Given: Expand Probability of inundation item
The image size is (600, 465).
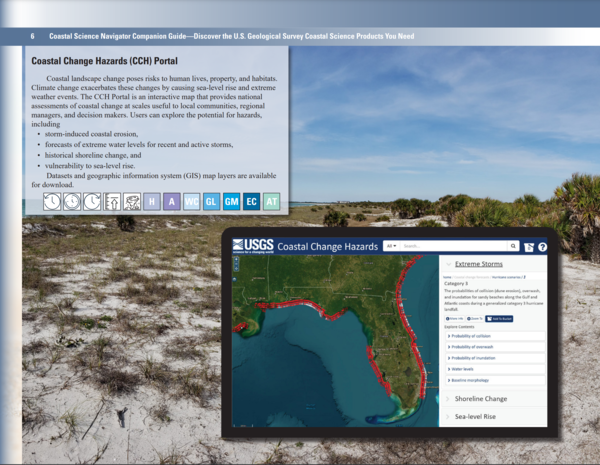Looking at the screenshot, I should pos(495,358).
